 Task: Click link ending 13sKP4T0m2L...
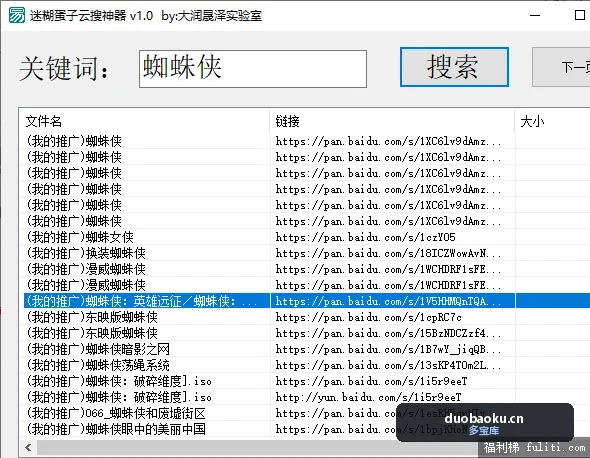[388, 365]
